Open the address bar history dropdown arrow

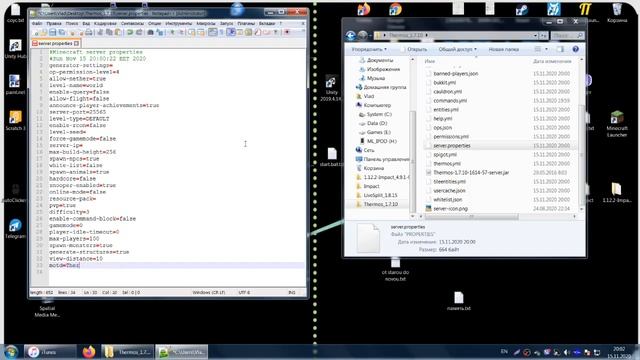pos(535,36)
